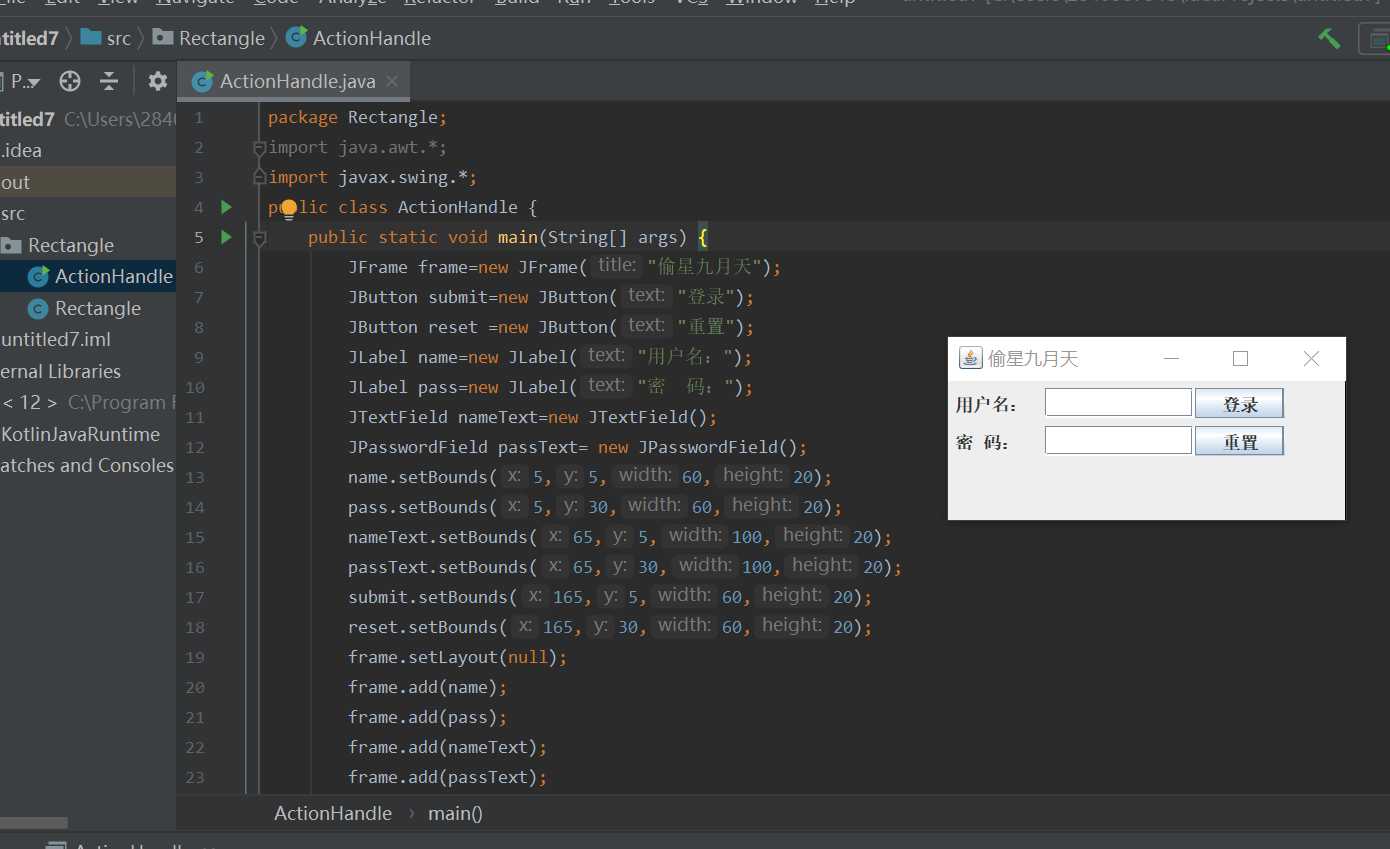Click the 偷星九月天 window title text
This screenshot has width=1390, height=849.
point(1033,358)
